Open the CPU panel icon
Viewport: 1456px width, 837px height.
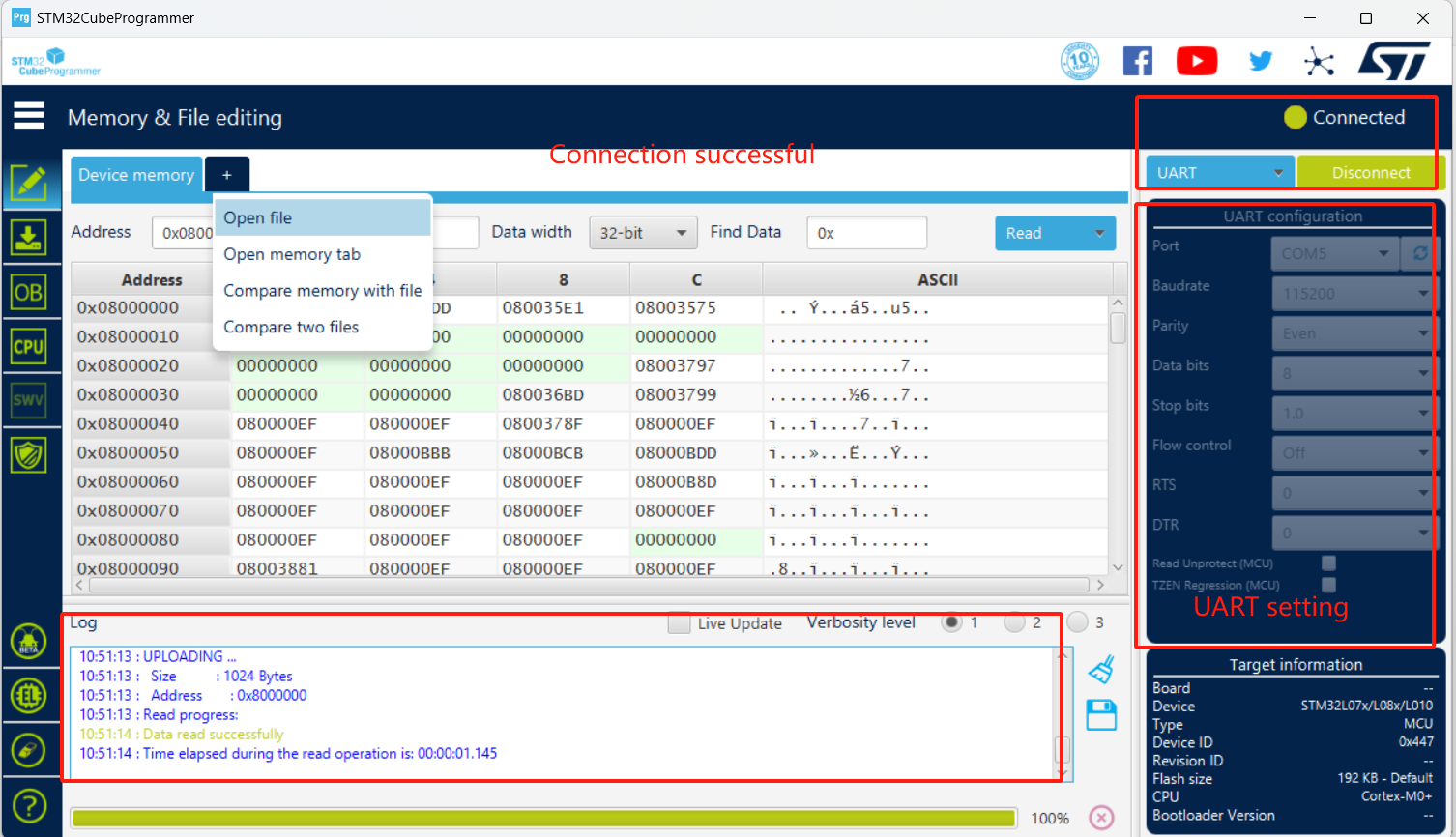click(x=29, y=346)
